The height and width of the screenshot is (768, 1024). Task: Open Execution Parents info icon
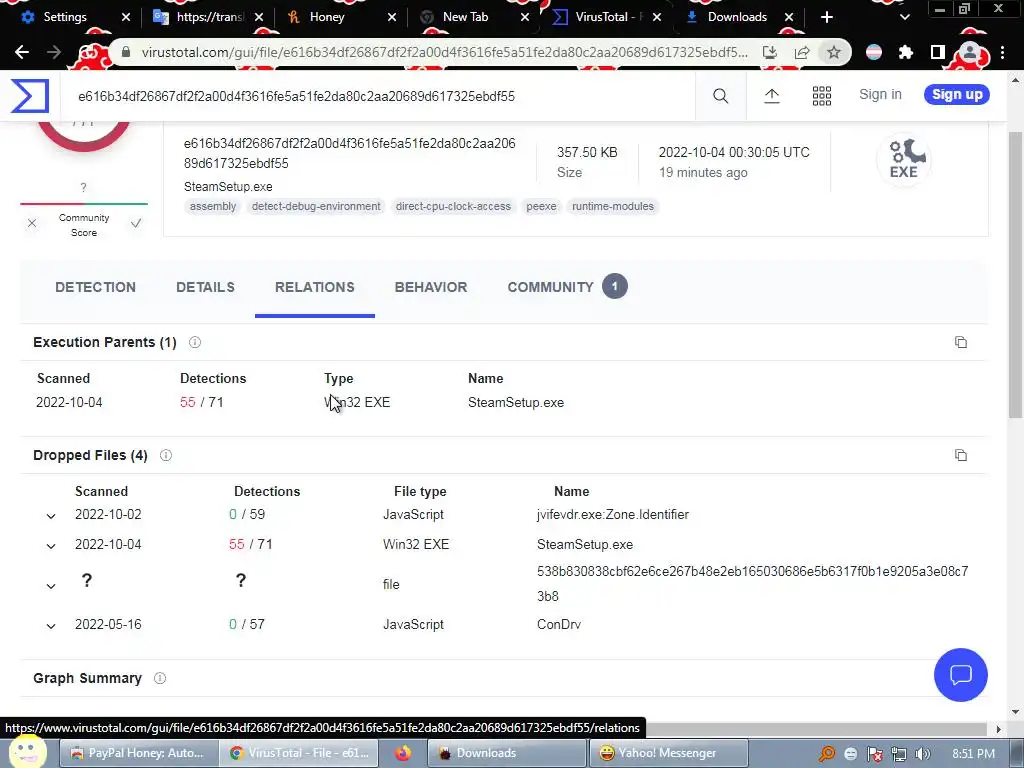(x=195, y=342)
